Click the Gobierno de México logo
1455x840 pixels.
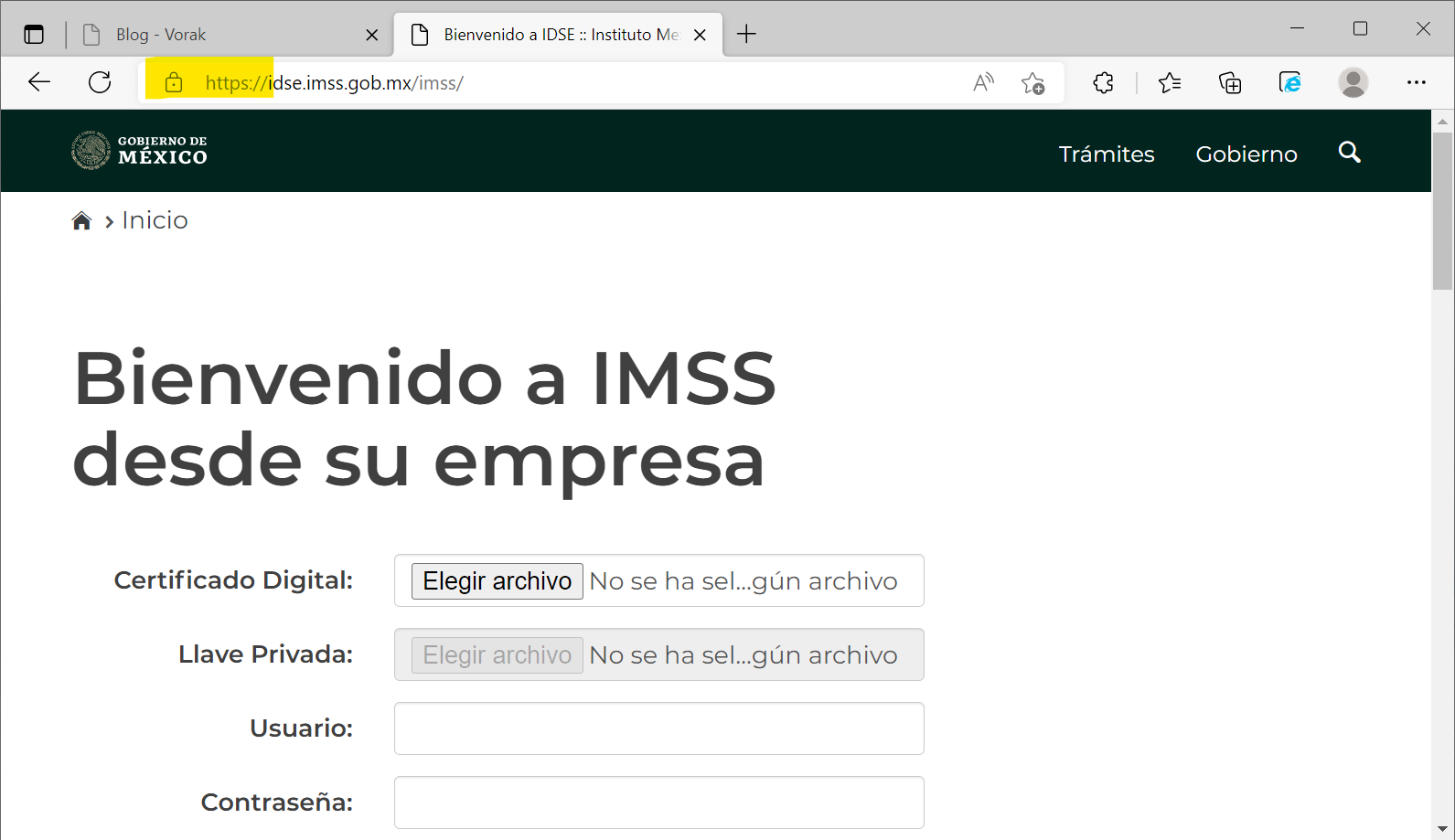(140, 150)
